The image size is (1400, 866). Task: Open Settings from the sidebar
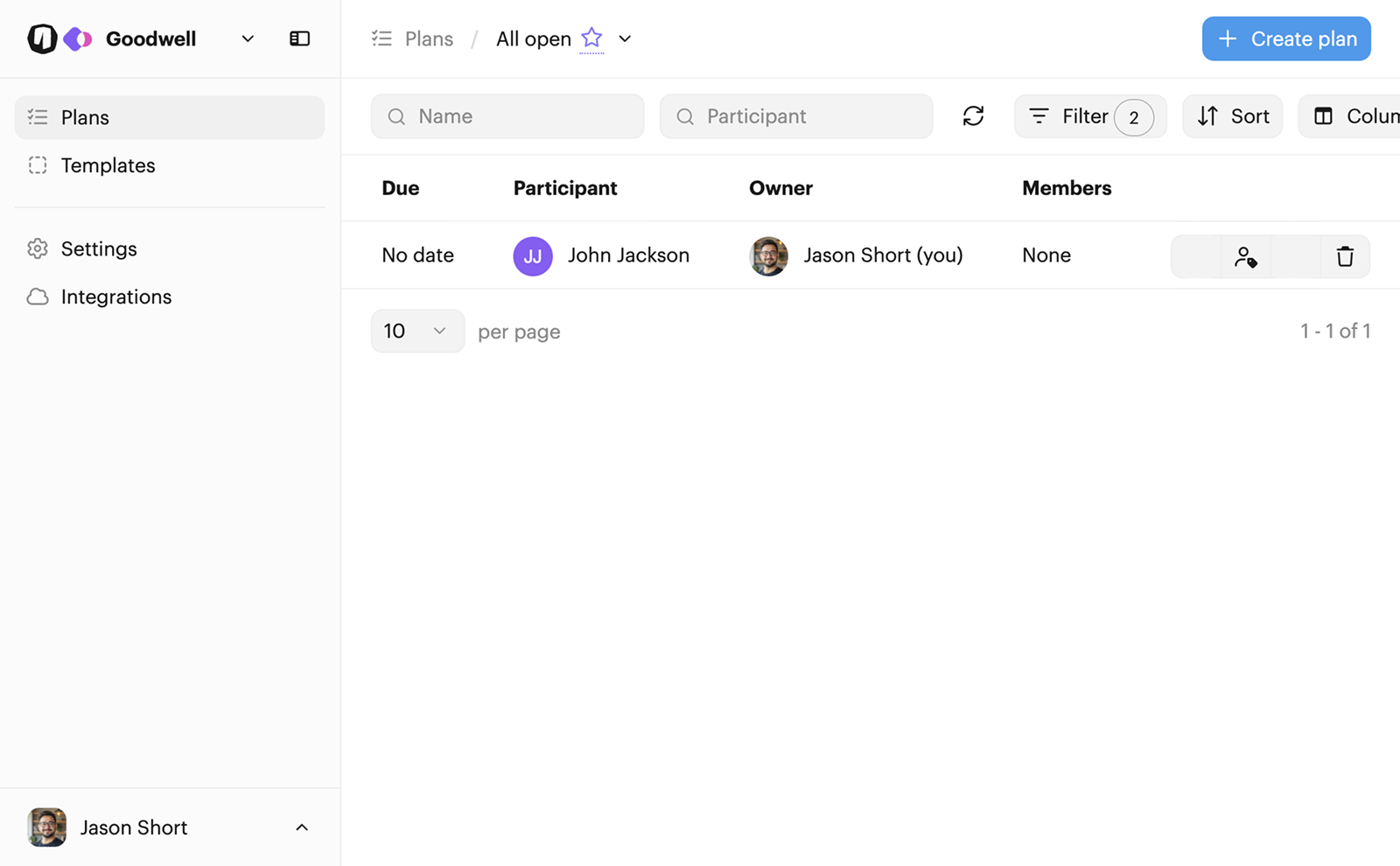(99, 248)
